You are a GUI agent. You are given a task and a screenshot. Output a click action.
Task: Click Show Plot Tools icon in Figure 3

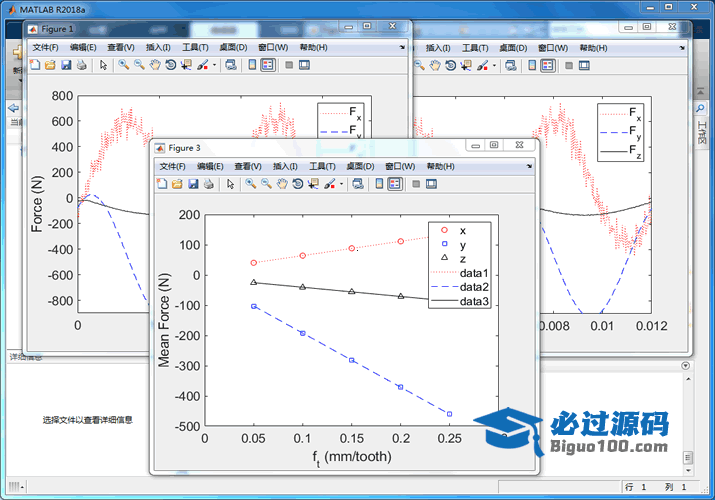pos(431,184)
